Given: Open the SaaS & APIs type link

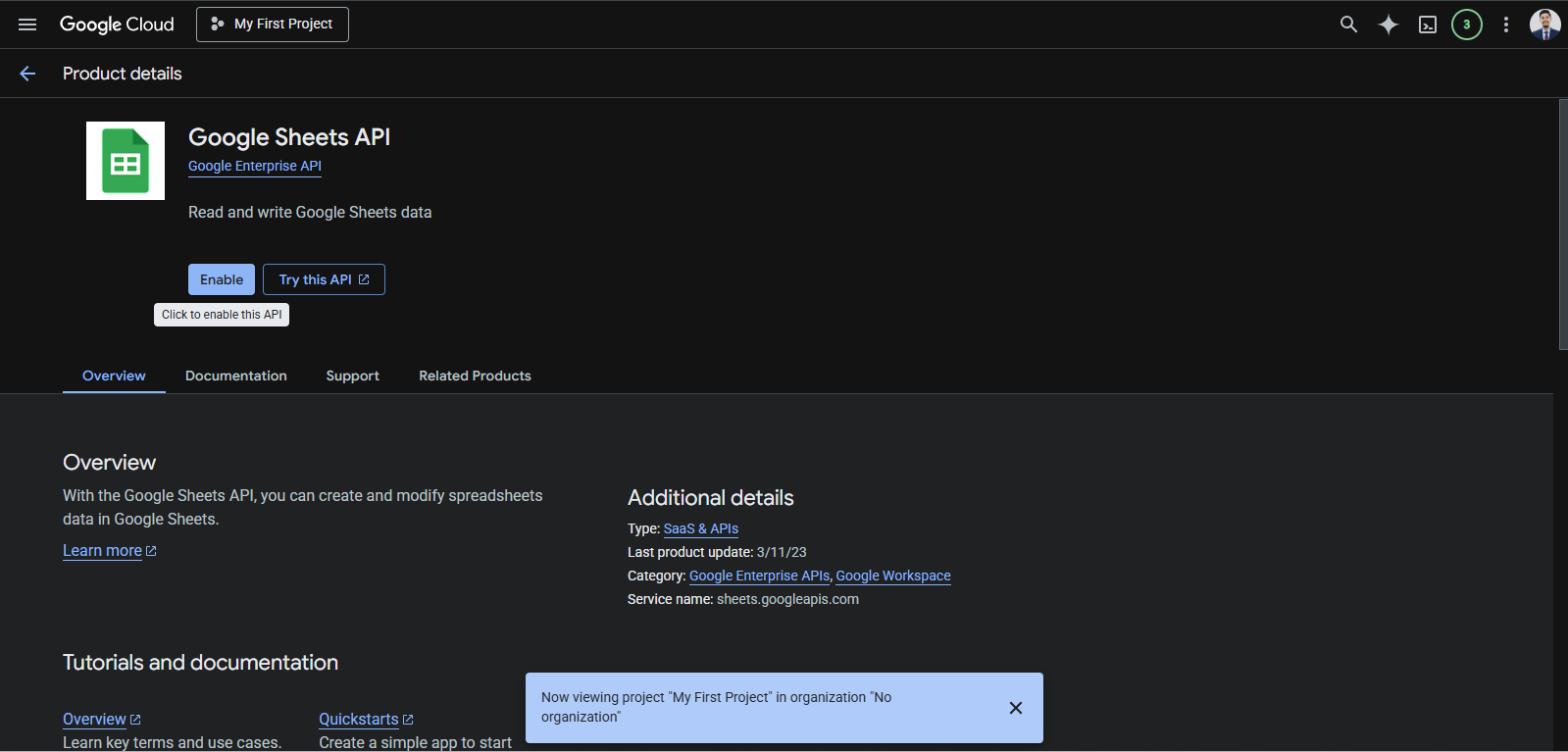Looking at the screenshot, I should tap(701, 528).
